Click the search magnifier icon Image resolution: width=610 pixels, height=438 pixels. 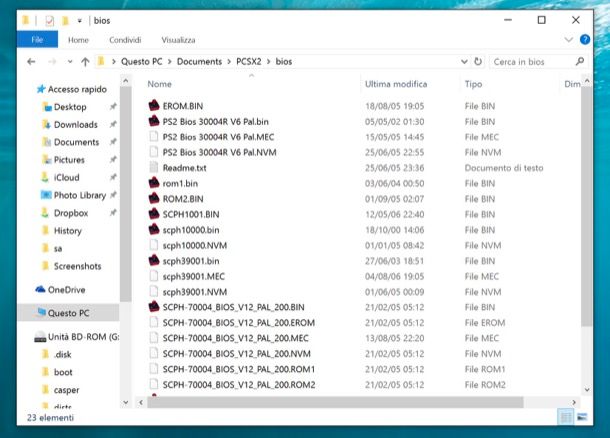point(580,61)
